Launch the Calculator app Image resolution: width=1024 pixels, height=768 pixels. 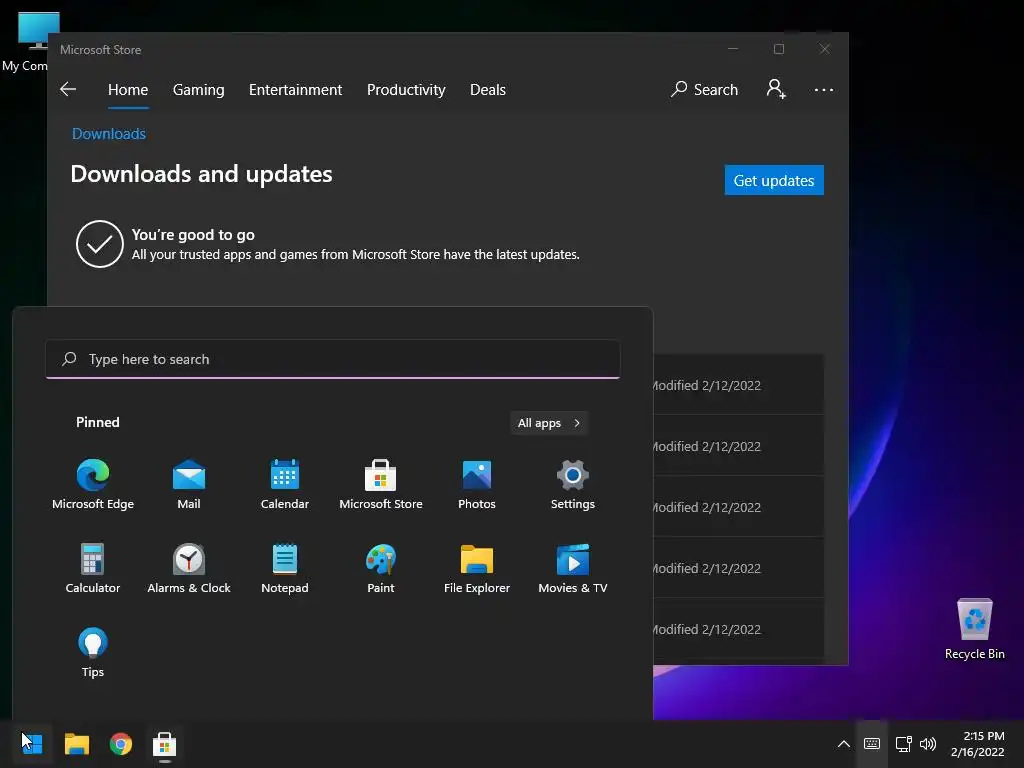click(93, 568)
